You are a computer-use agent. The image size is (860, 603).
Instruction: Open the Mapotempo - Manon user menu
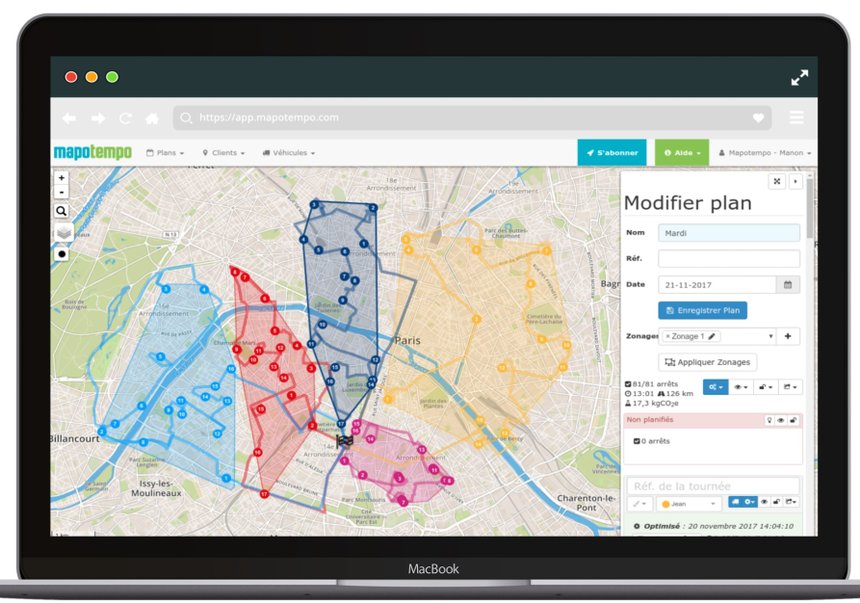(765, 153)
